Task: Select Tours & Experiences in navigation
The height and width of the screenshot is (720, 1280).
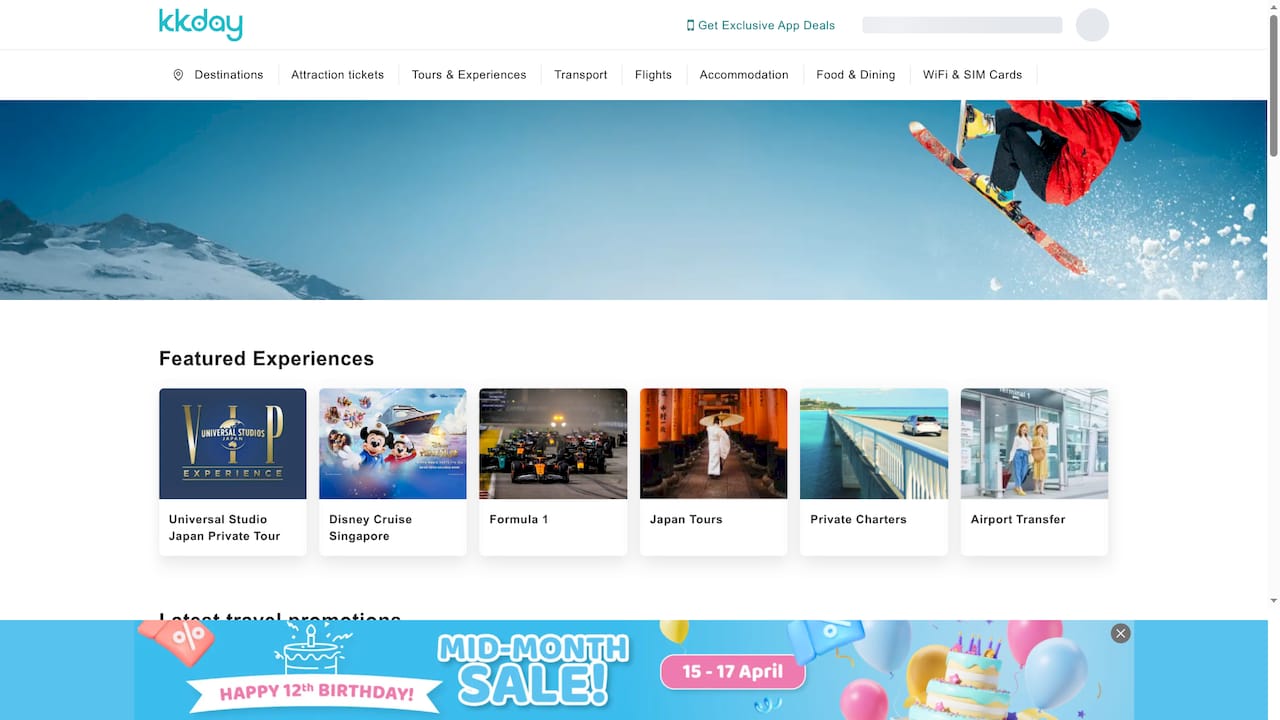Action: (x=469, y=75)
